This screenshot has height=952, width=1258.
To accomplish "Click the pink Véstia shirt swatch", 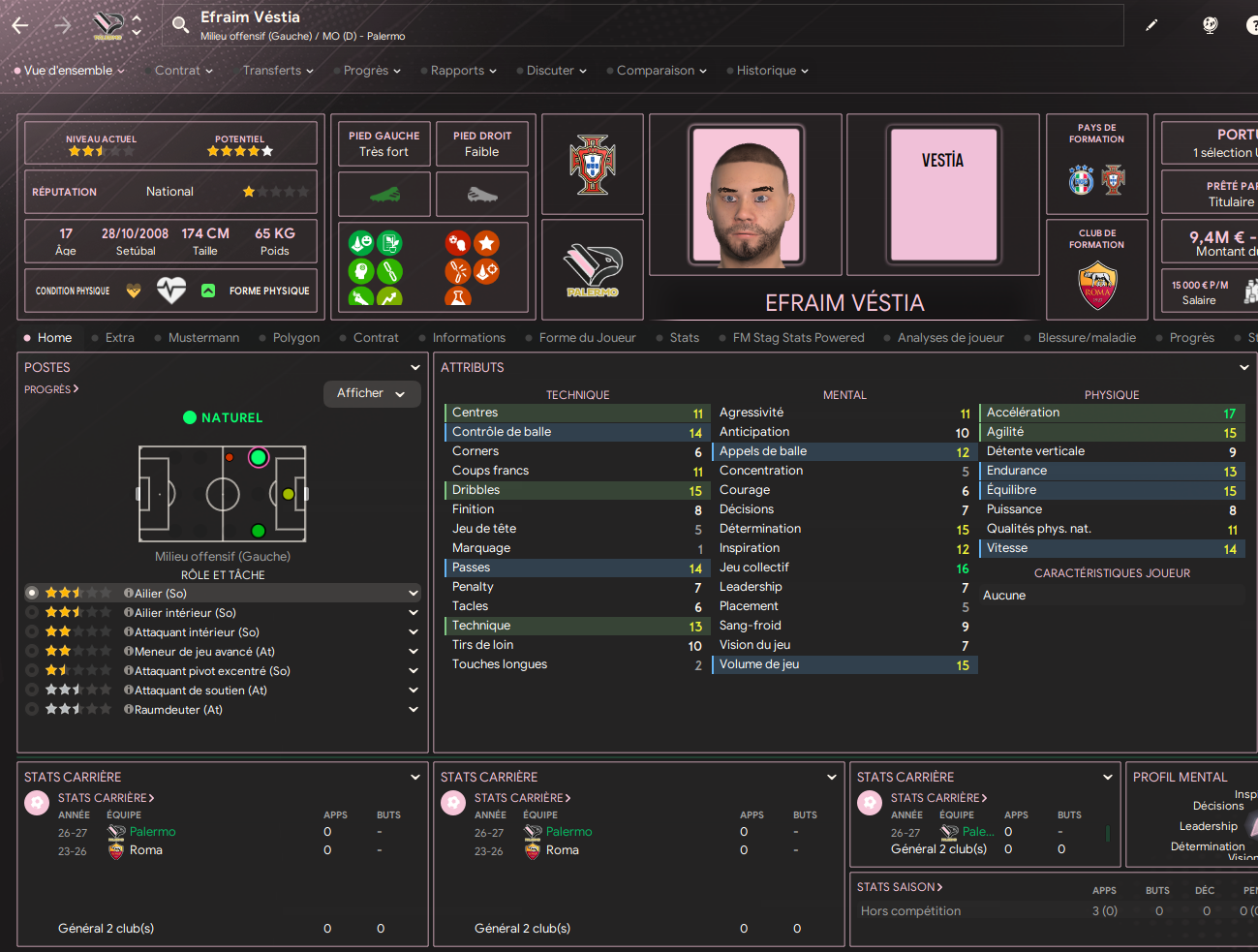I will pos(943,195).
